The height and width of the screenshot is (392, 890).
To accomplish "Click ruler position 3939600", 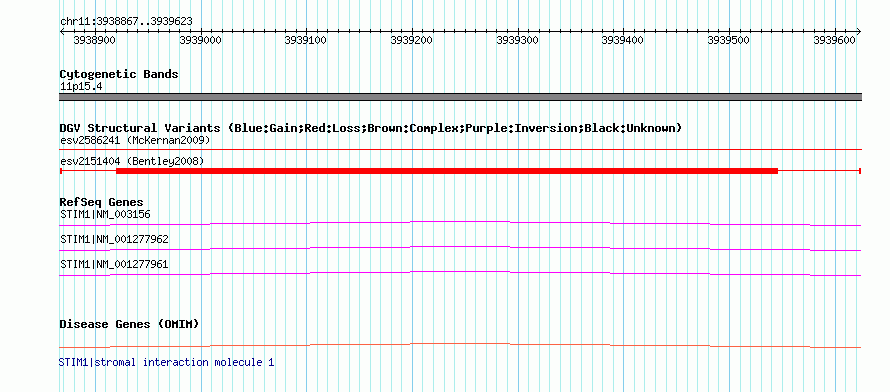I will 834,40.
